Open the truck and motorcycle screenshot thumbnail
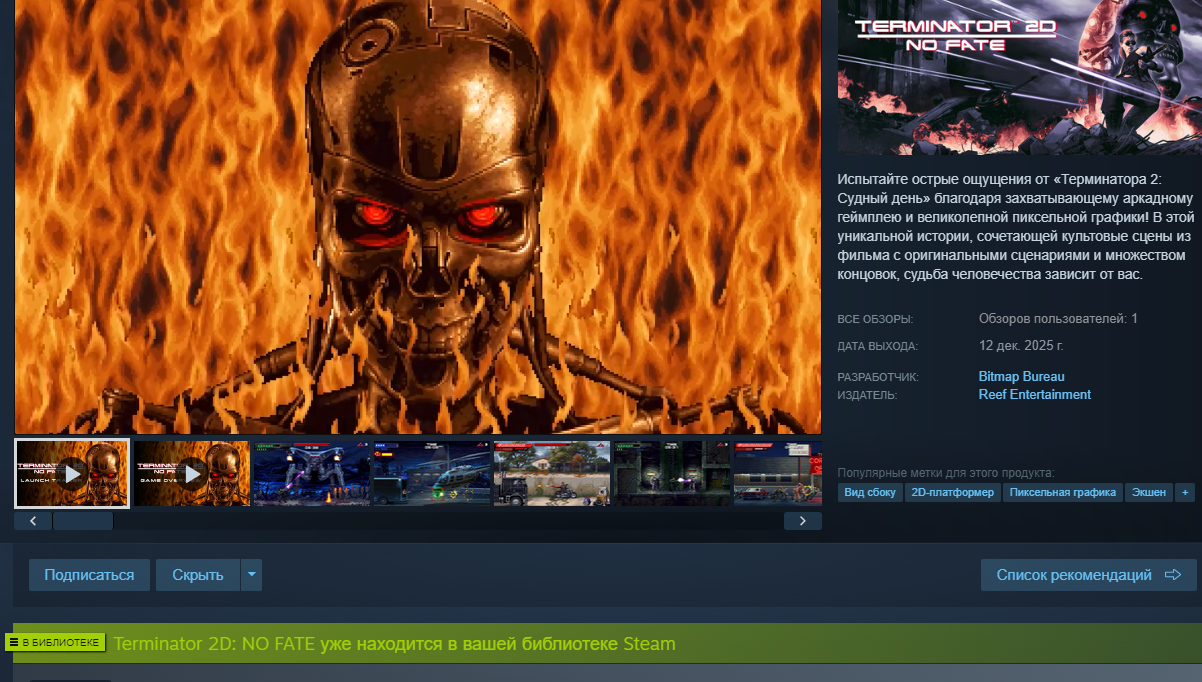1202x682 pixels. [x=552, y=473]
